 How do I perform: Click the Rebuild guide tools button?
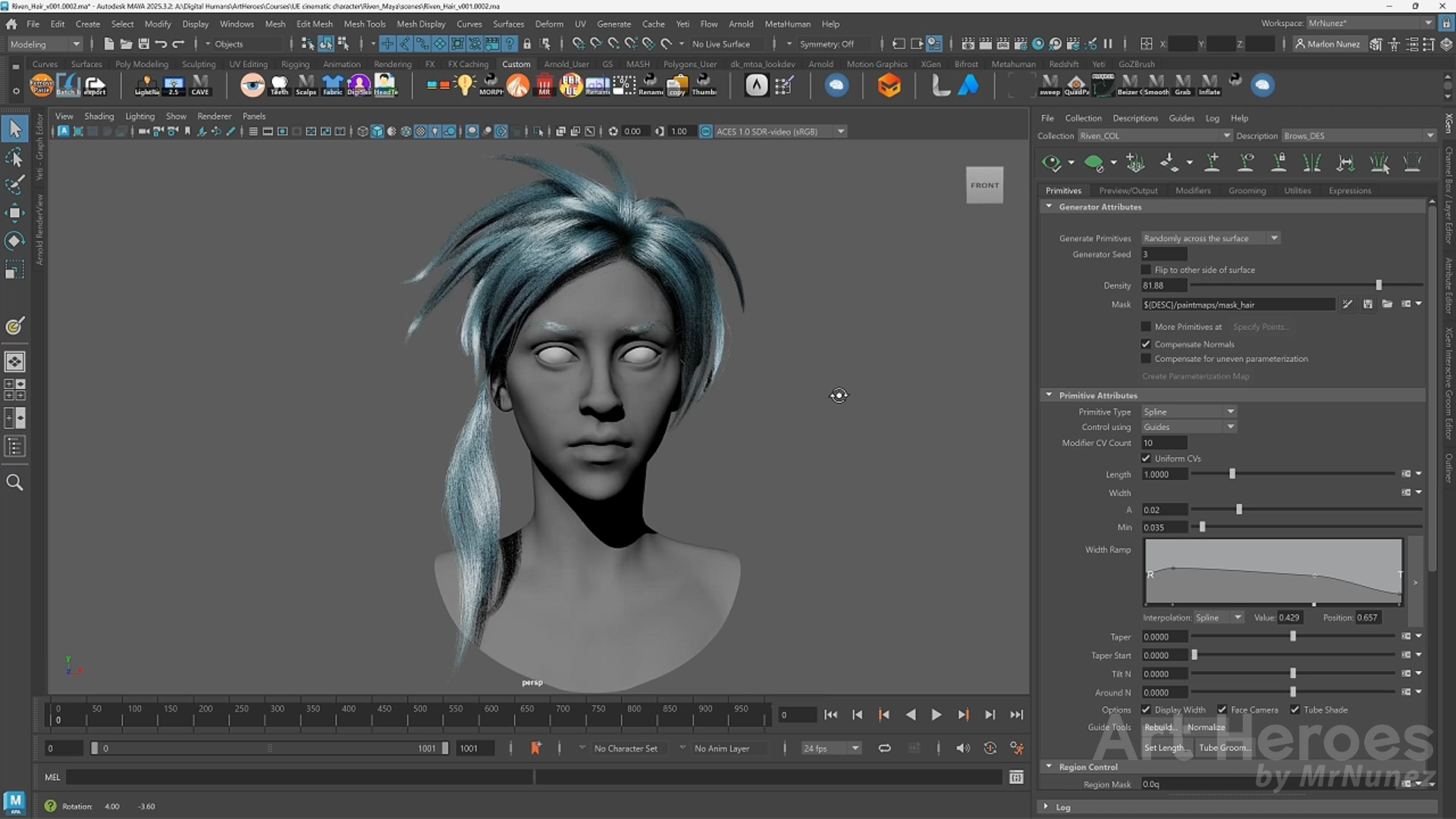click(1160, 727)
